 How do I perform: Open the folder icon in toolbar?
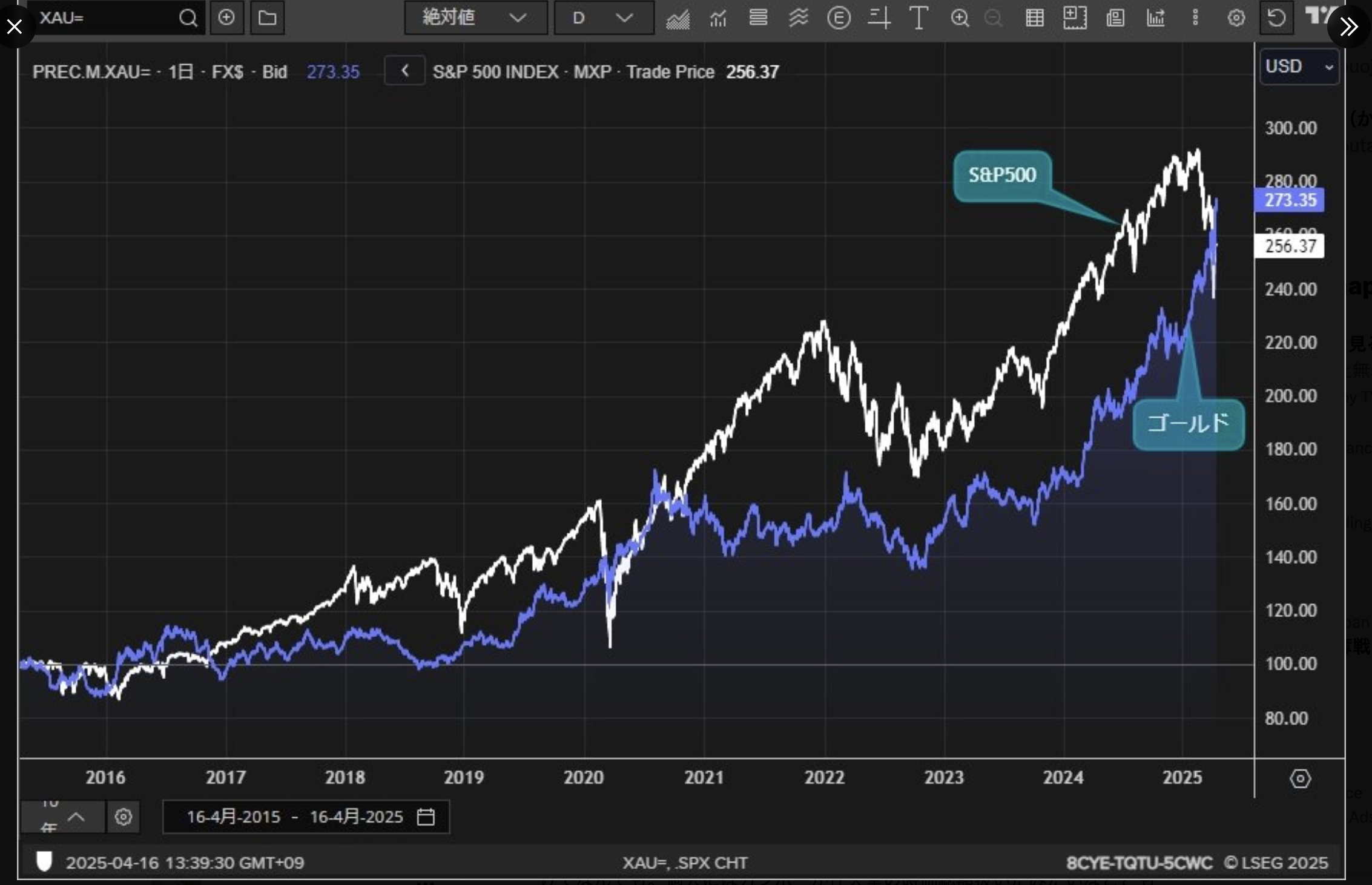(x=268, y=18)
